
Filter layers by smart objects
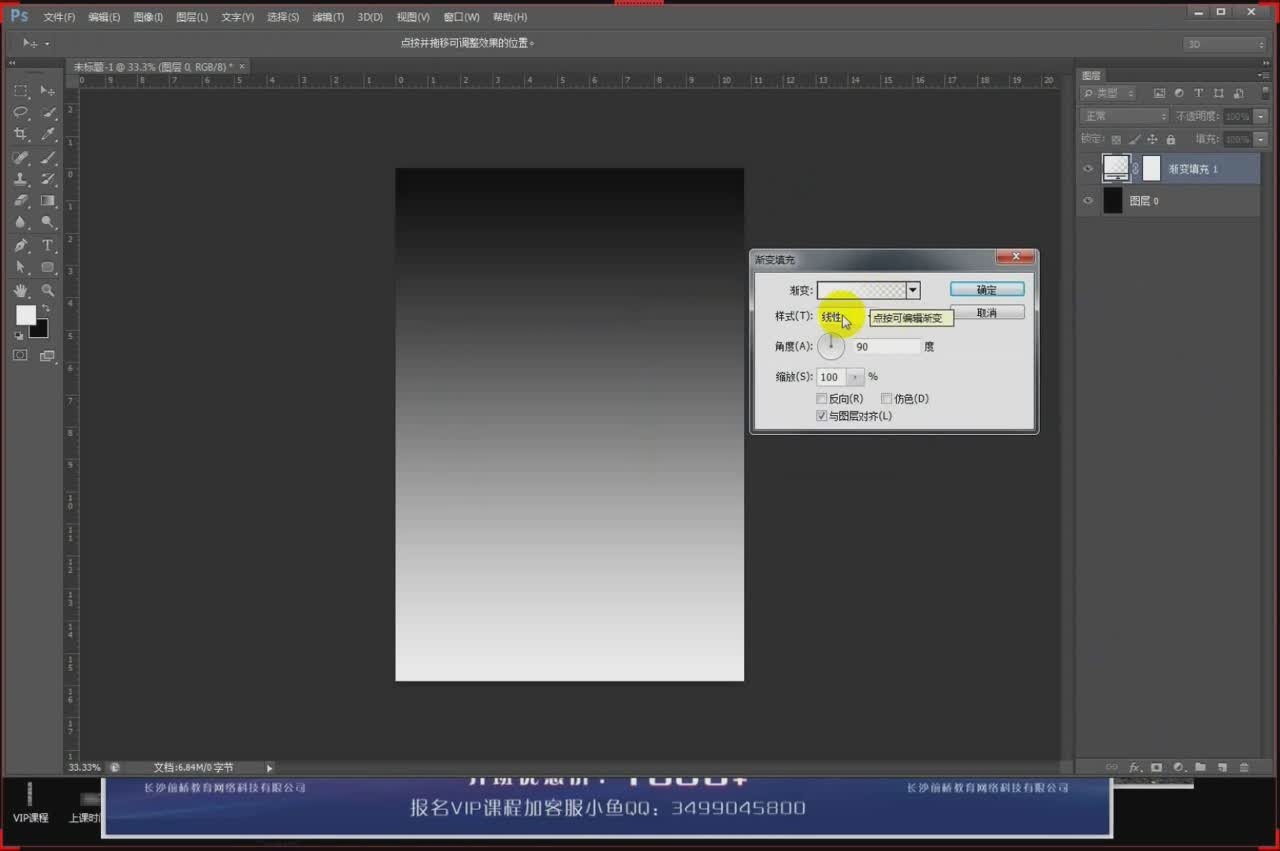[1238, 93]
